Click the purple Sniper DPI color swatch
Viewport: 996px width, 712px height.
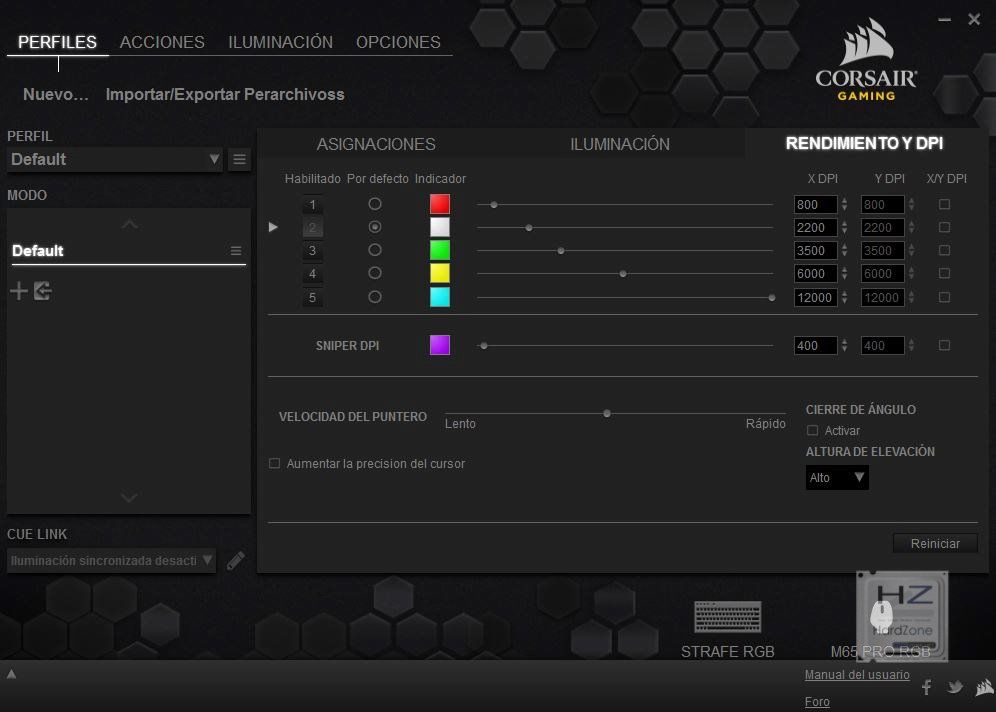pos(440,345)
